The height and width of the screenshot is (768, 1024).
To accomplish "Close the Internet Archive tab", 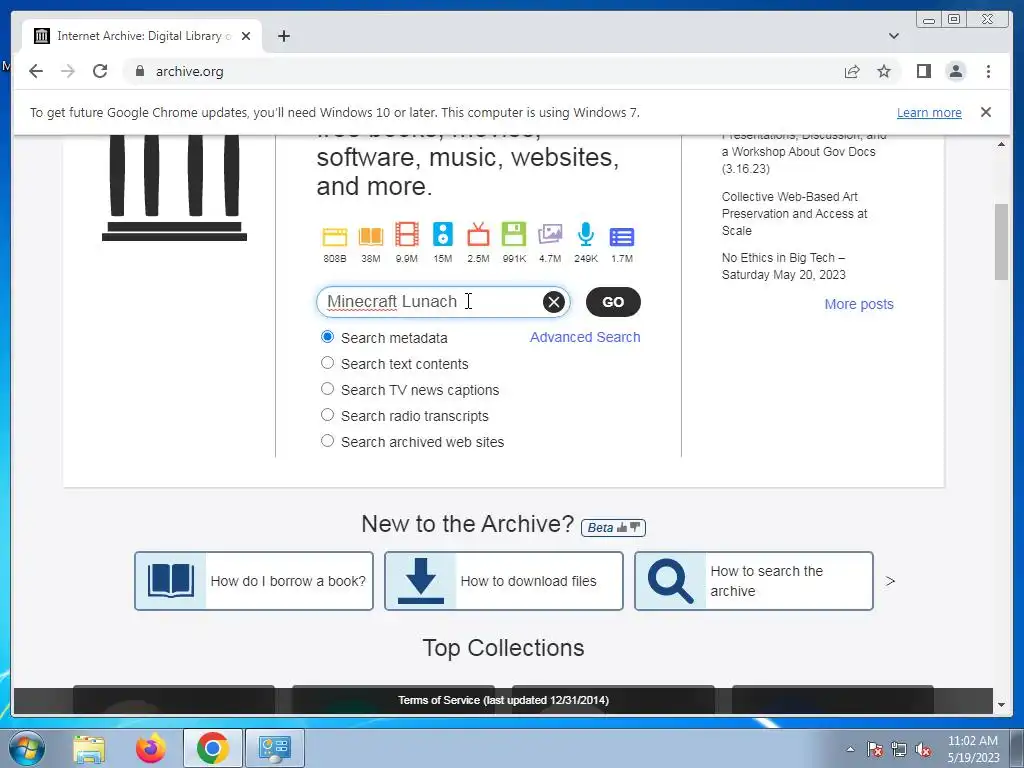I will (246, 36).
